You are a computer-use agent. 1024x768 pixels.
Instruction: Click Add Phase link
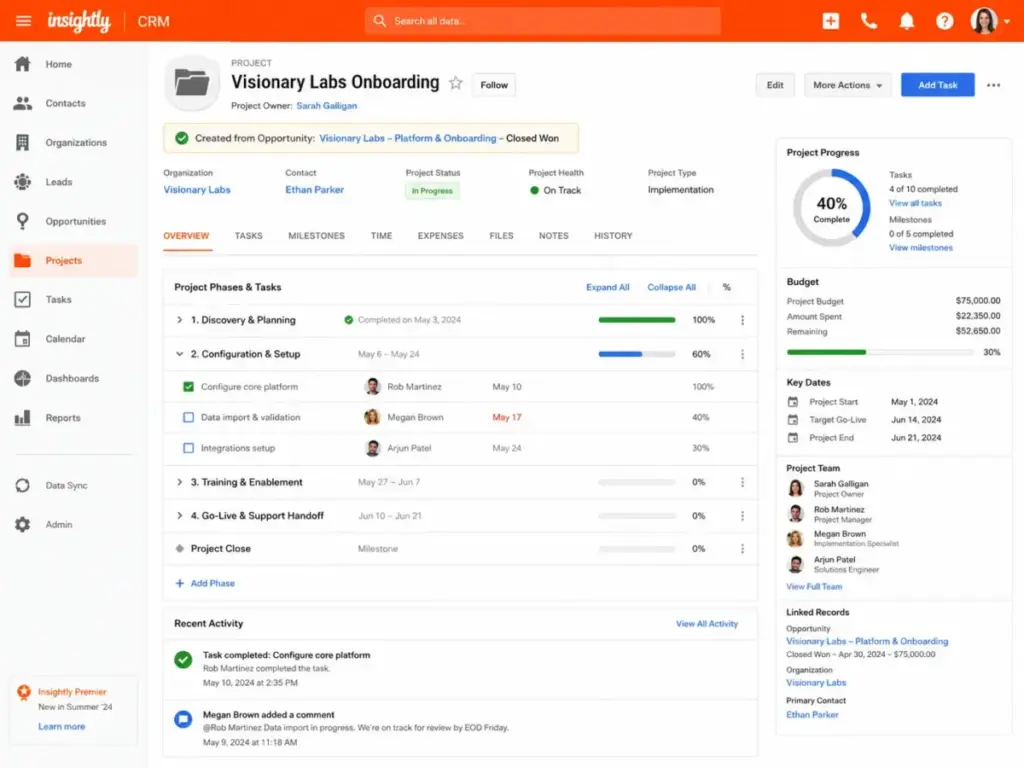(x=205, y=583)
